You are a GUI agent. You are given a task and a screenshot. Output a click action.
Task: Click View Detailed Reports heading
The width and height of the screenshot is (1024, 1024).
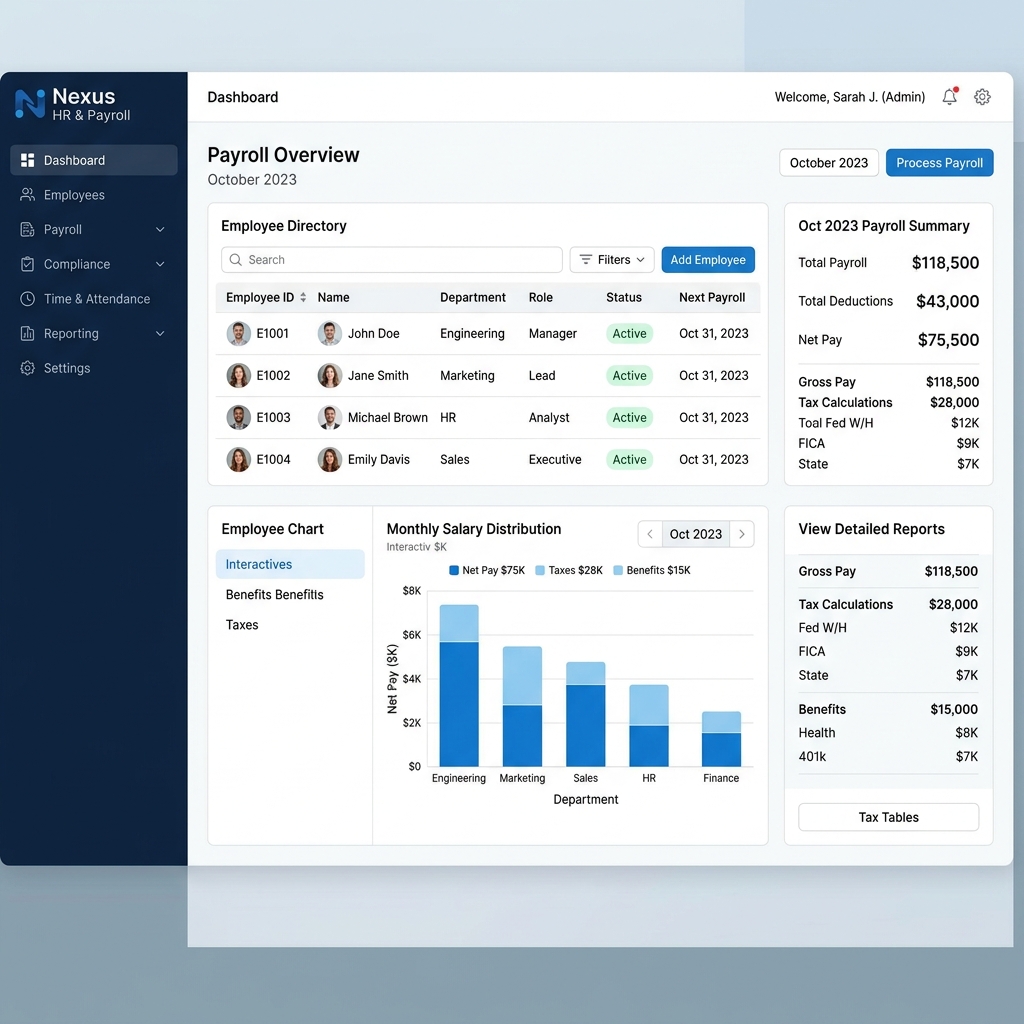click(x=871, y=528)
